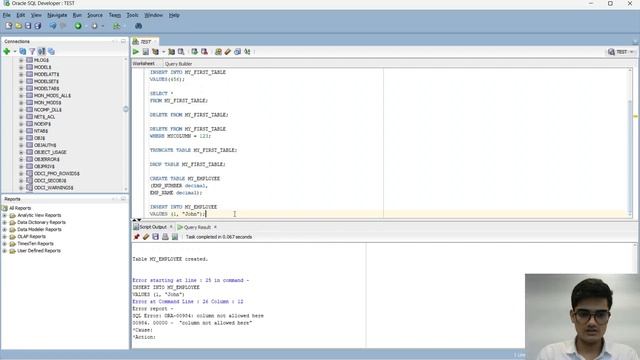
Task: Run Statement with the green play icon
Action: pos(136,52)
